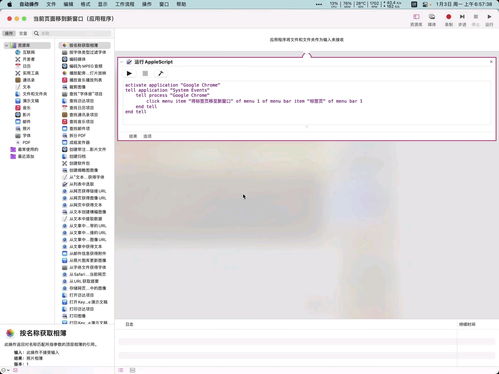The image size is (499, 374).
Task: Open the Apple menu
Action: click(10, 4)
